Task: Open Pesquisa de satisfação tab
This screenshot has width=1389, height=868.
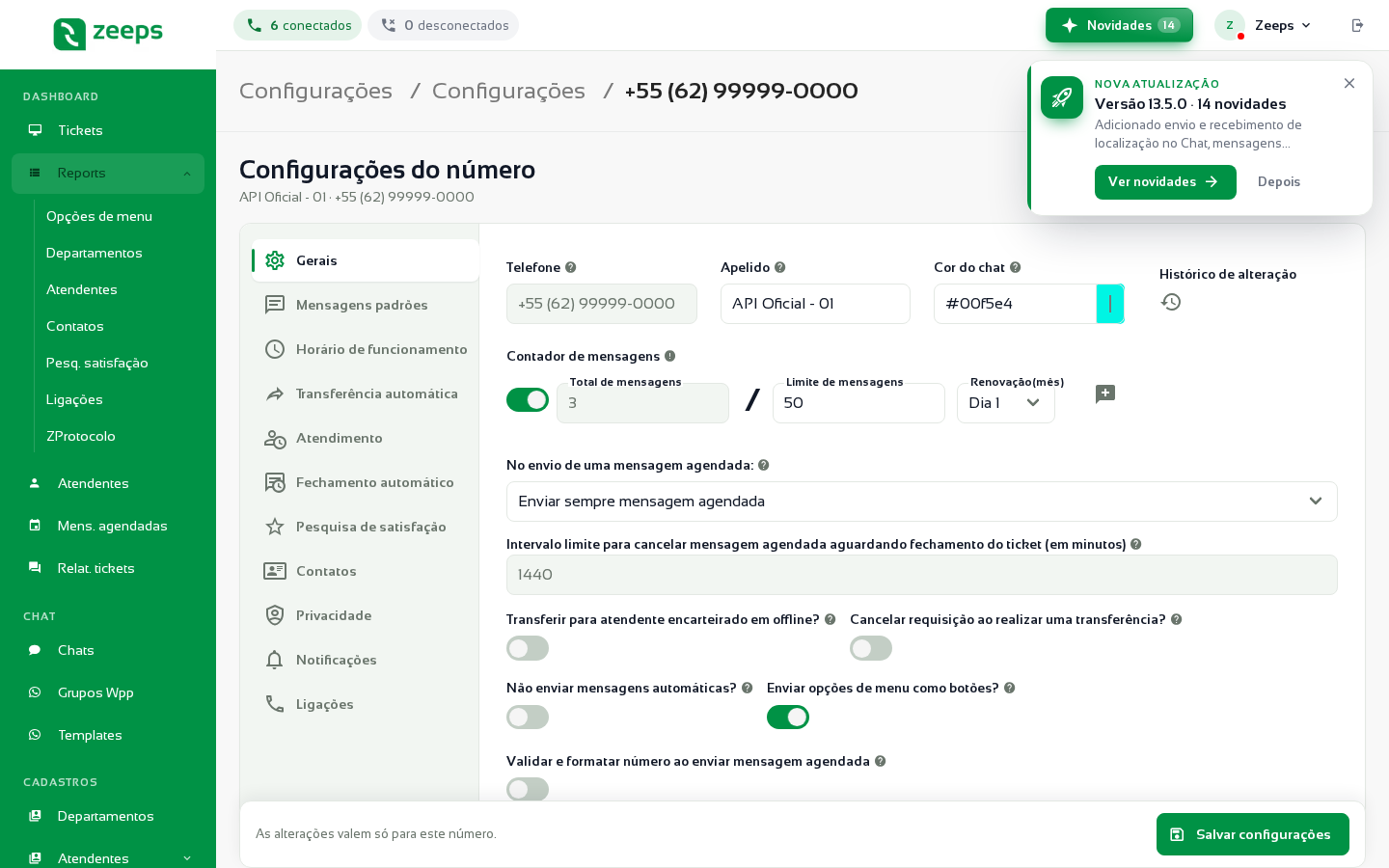Action: [x=366, y=527]
